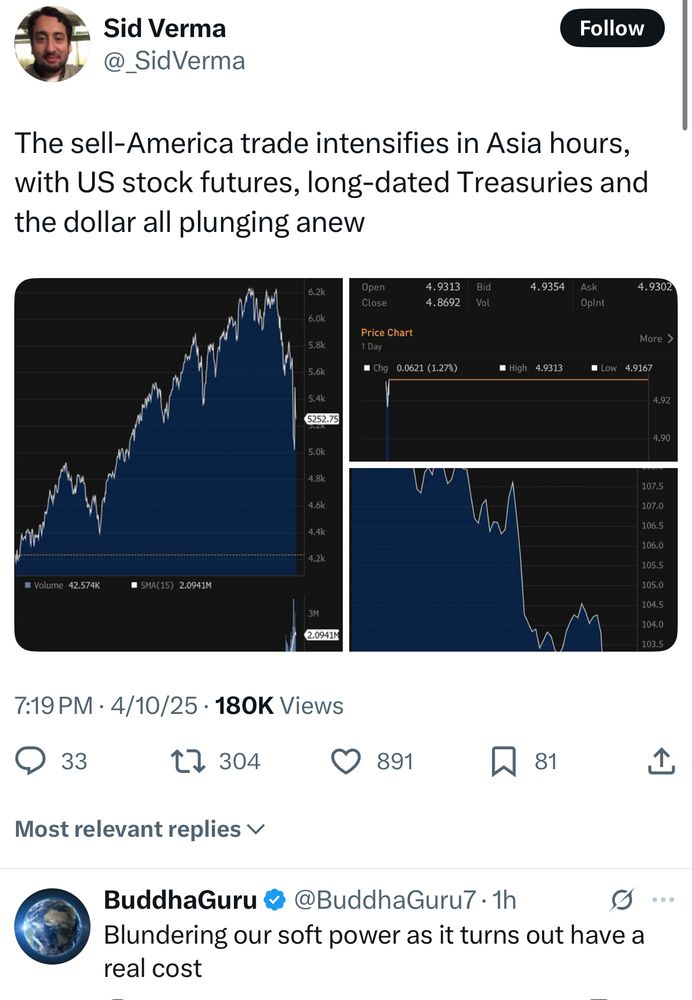Open the S&P futures chart image

179,464
